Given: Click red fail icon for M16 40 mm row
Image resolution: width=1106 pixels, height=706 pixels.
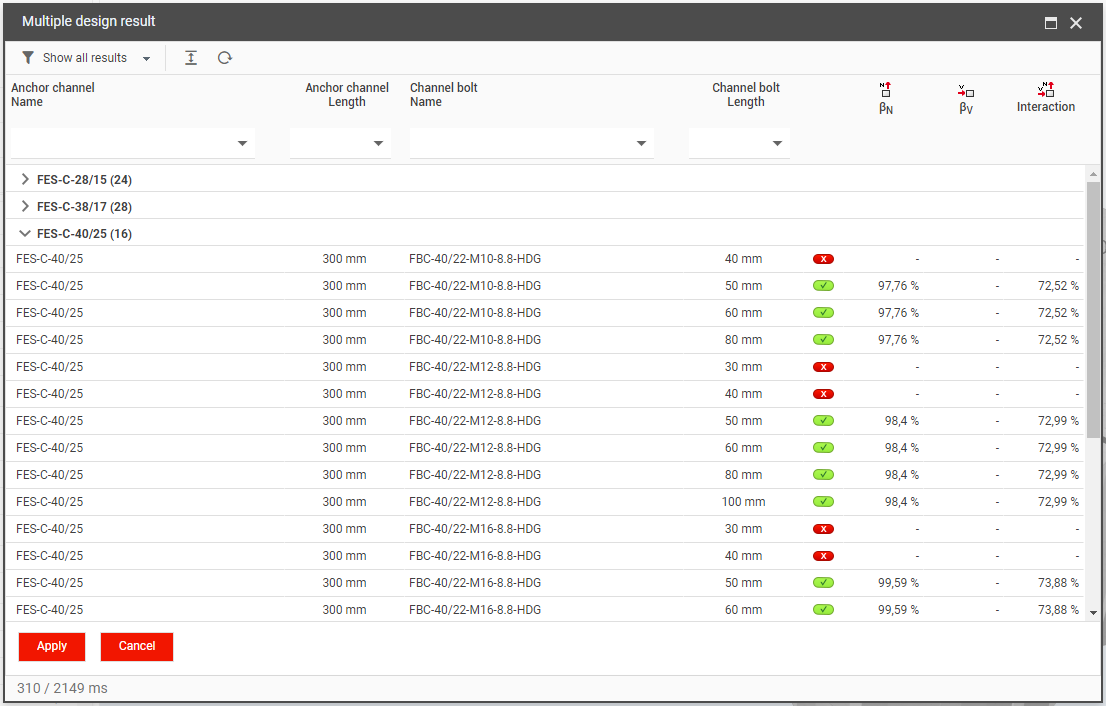Looking at the screenshot, I should tap(823, 556).
